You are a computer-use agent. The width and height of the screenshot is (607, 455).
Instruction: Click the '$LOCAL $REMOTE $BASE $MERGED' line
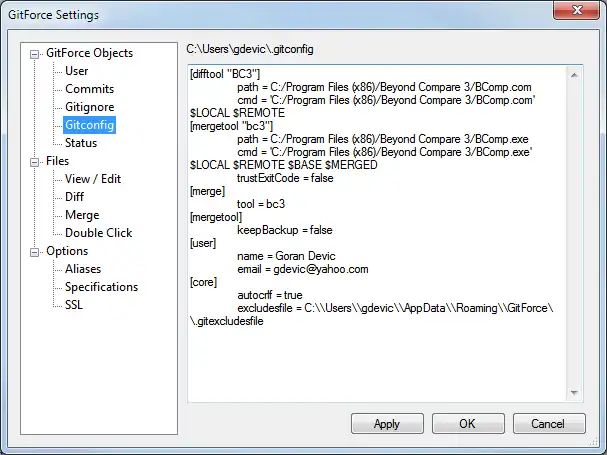tap(283, 165)
